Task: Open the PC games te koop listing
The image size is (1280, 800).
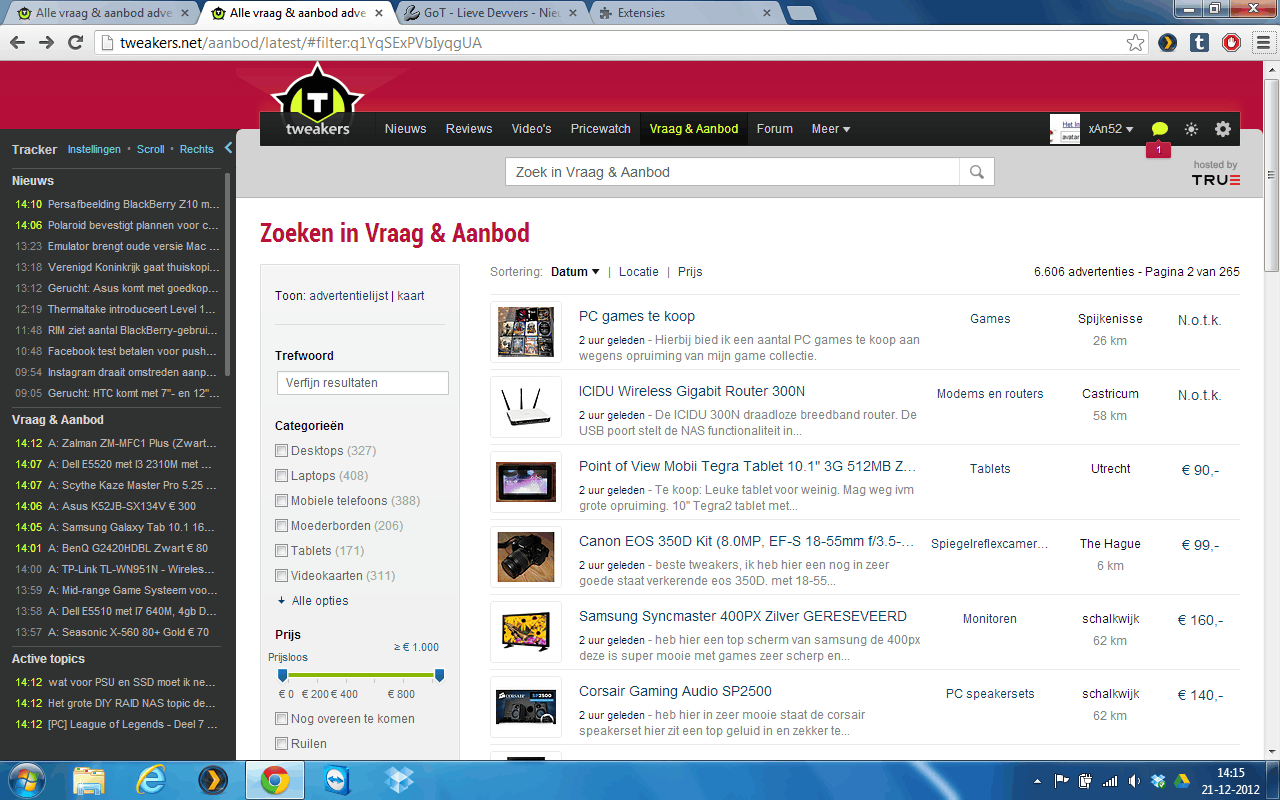Action: 637,316
